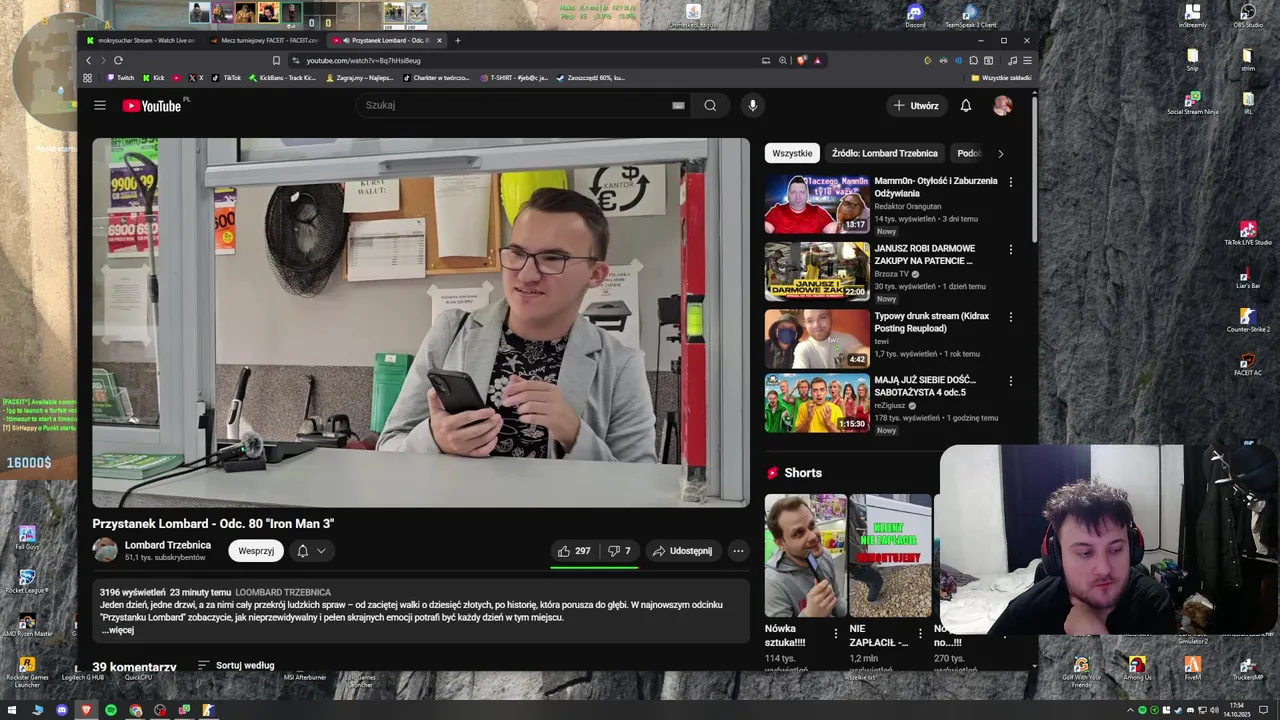Click the main video player frame
Screen dimensions: 1280x720
tap(421, 323)
